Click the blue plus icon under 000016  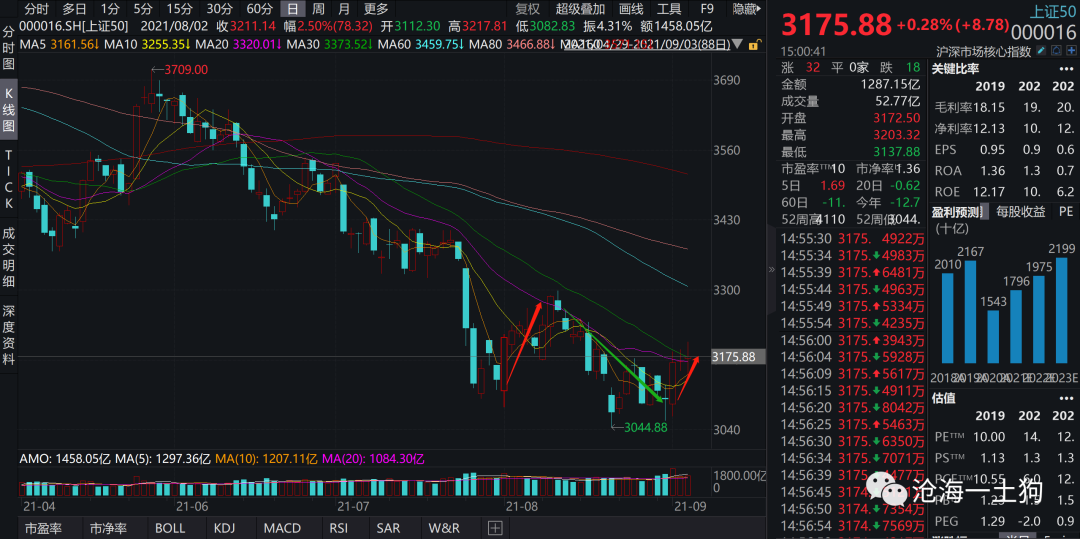tap(1069, 51)
